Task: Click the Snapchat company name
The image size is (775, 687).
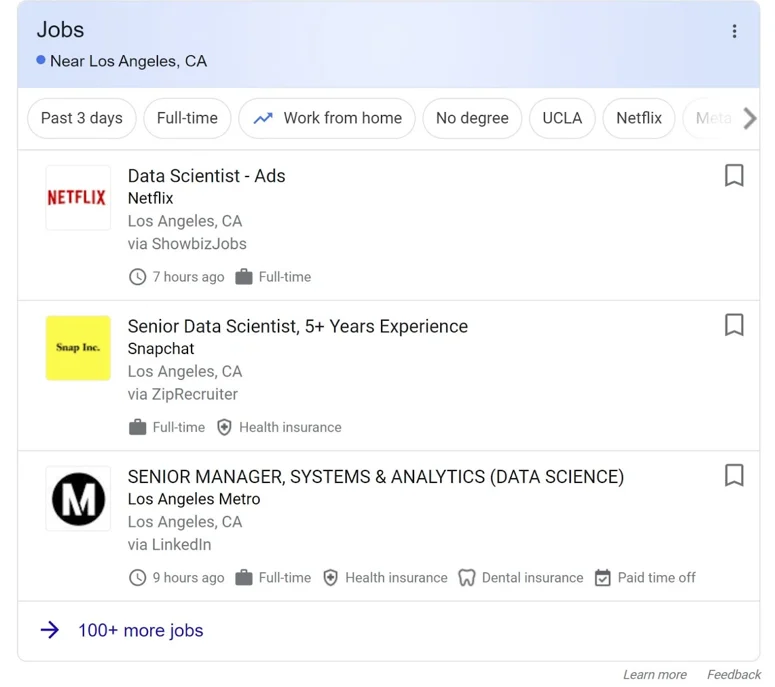Action: tap(161, 348)
